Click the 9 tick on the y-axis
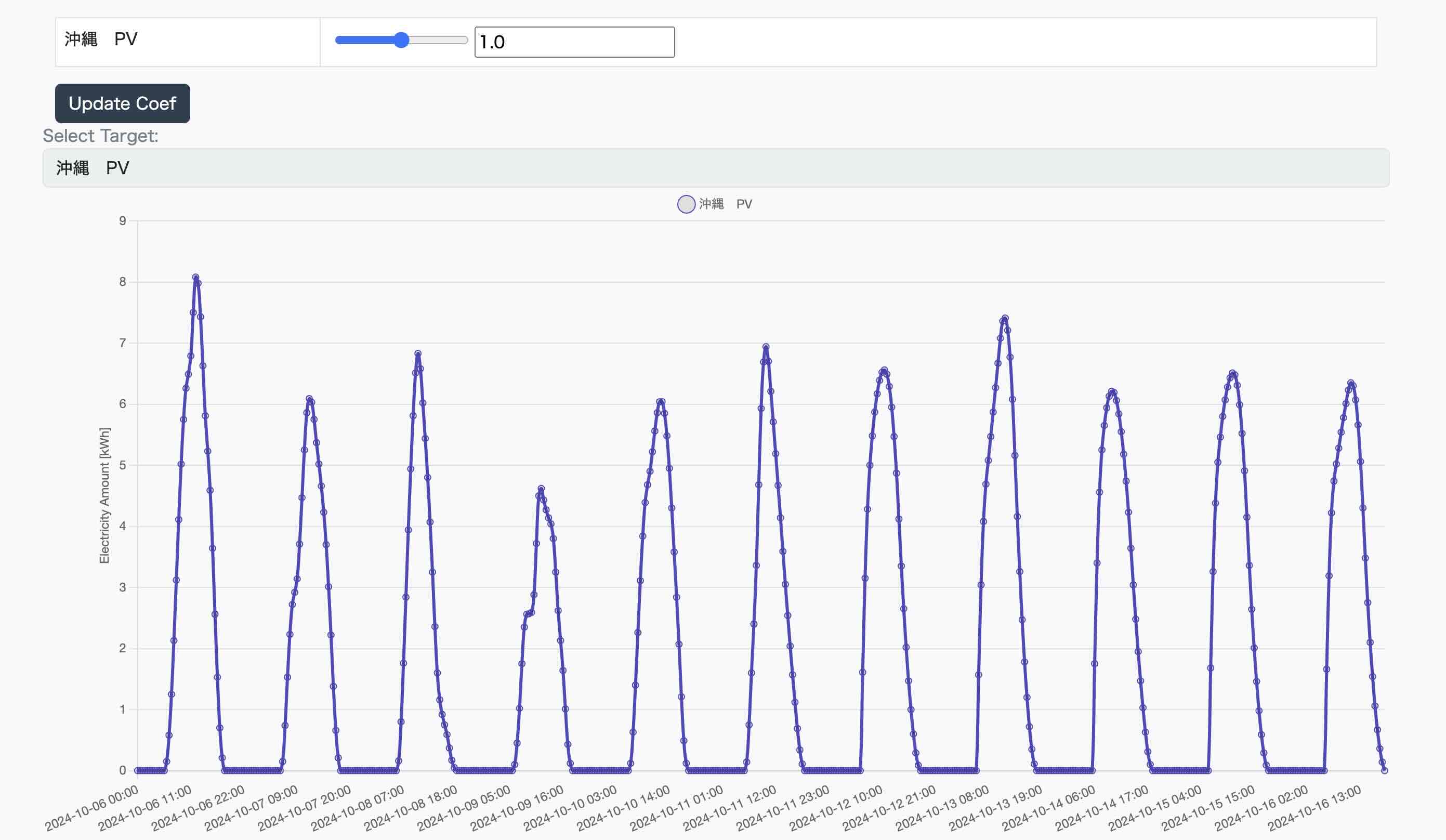 pyautogui.click(x=122, y=221)
